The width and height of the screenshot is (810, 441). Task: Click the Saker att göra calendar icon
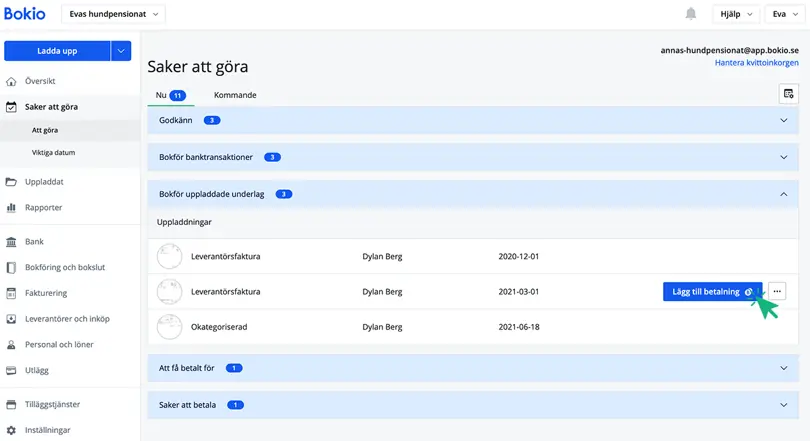point(11,107)
